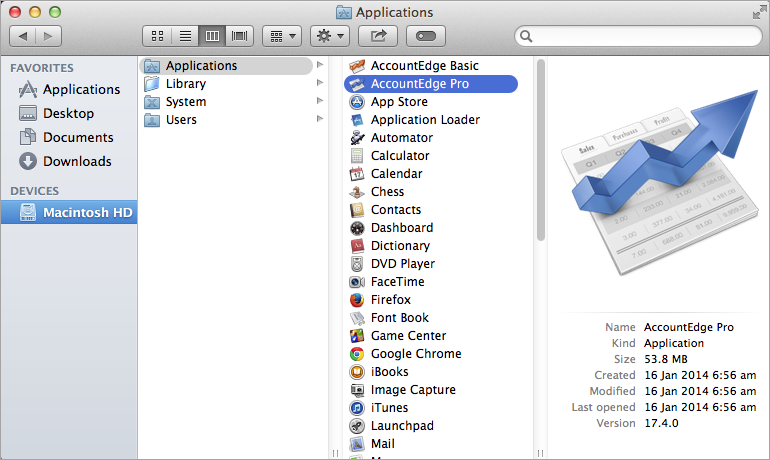Select the Google Chrome app icon

pyautogui.click(x=357, y=354)
